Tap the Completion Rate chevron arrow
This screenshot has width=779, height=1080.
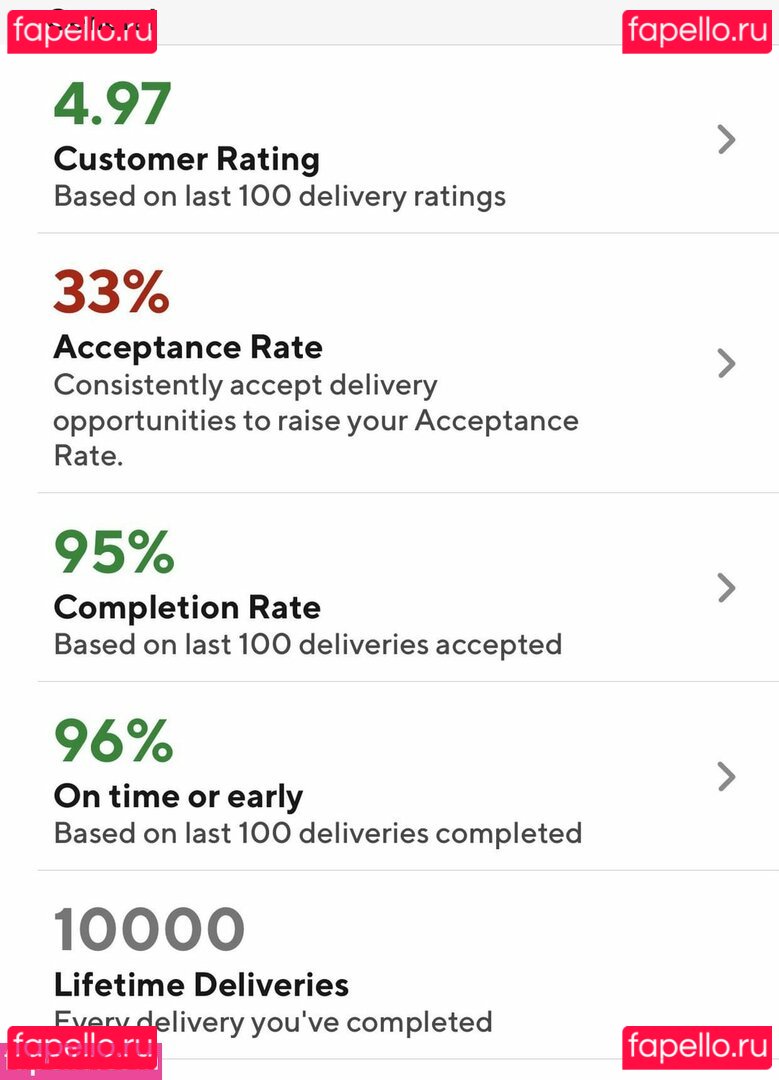[727, 587]
